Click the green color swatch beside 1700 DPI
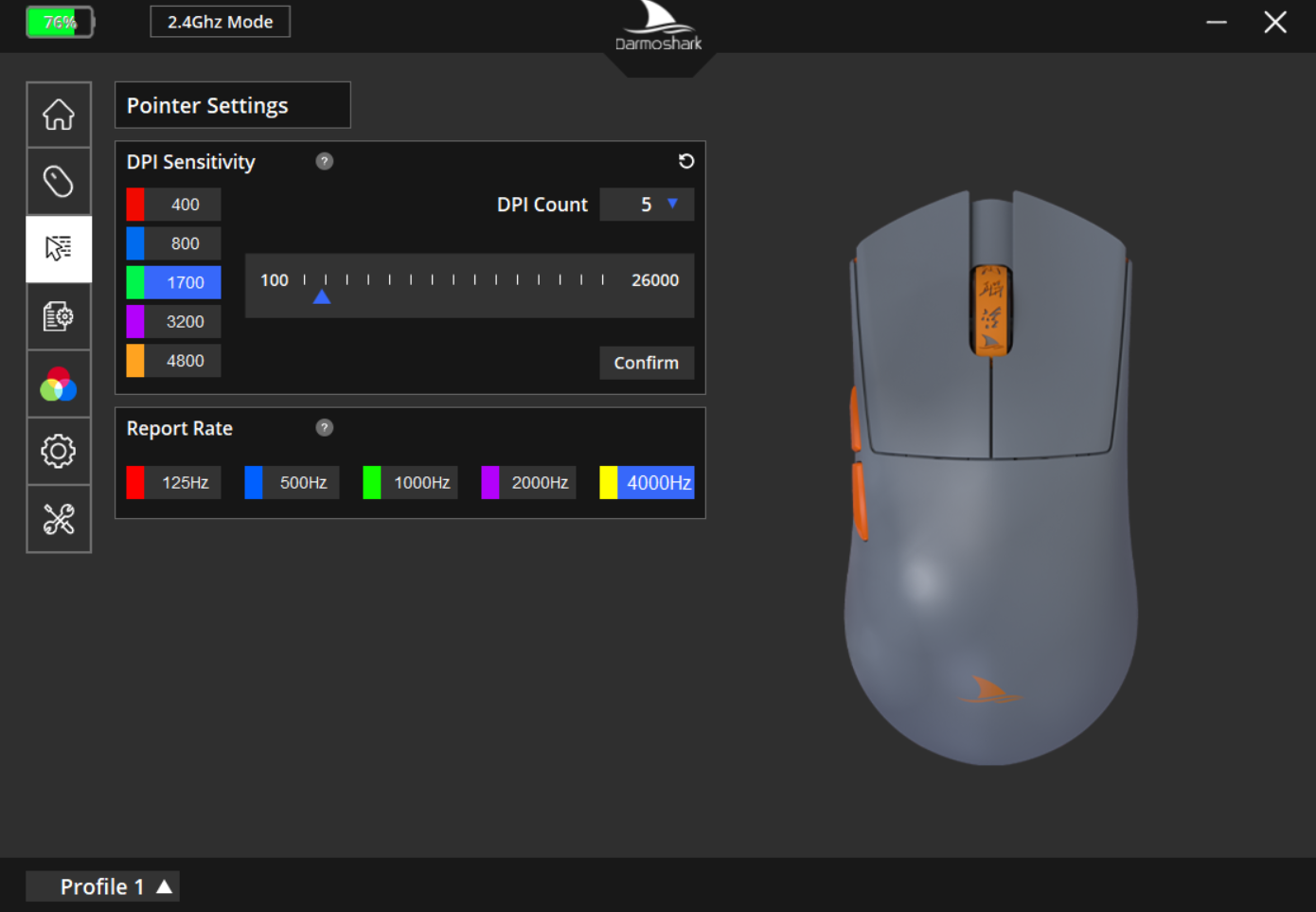The image size is (1316, 912). (135, 282)
